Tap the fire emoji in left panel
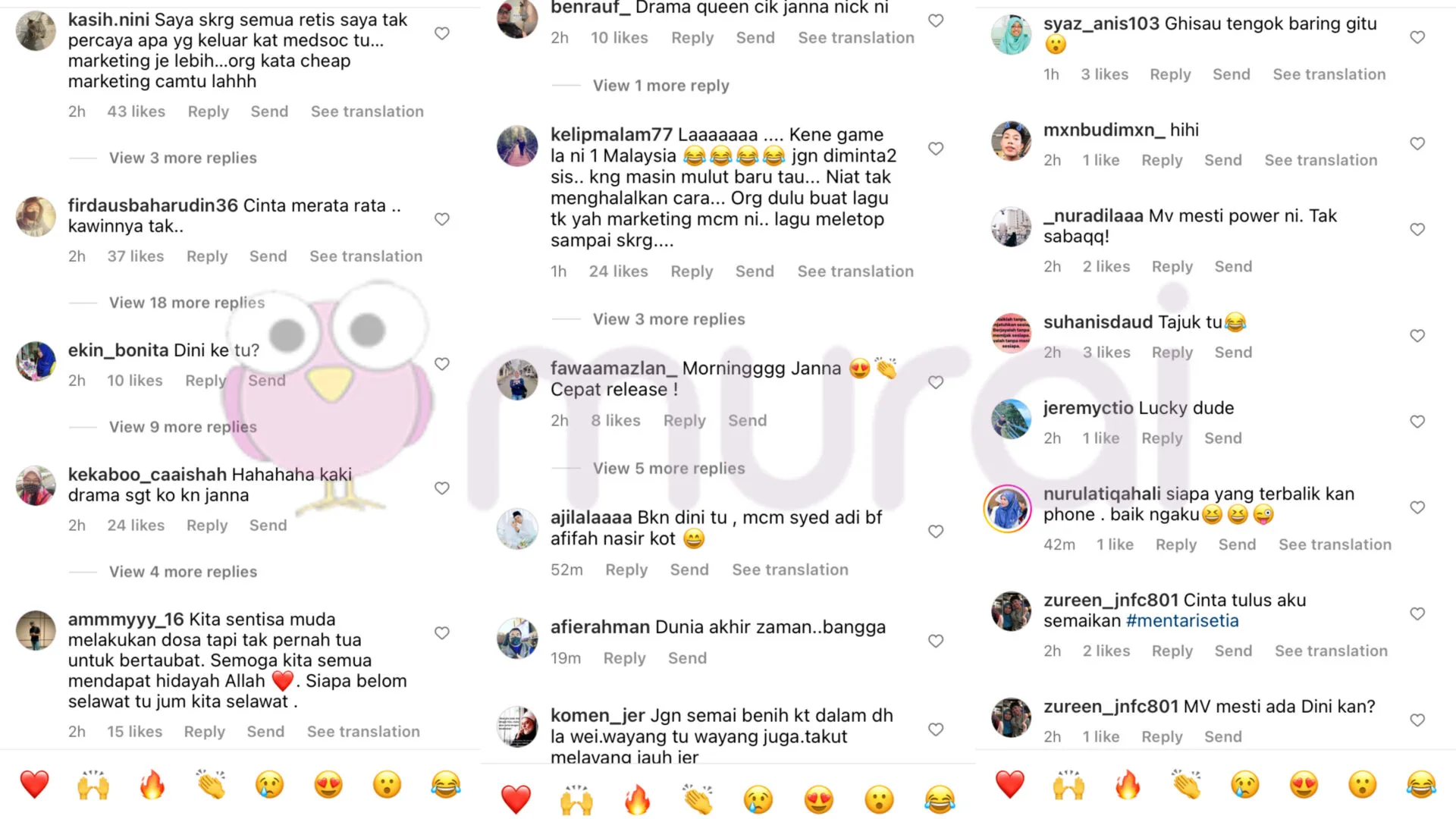Viewport: 1456px width, 819px height. (x=152, y=785)
